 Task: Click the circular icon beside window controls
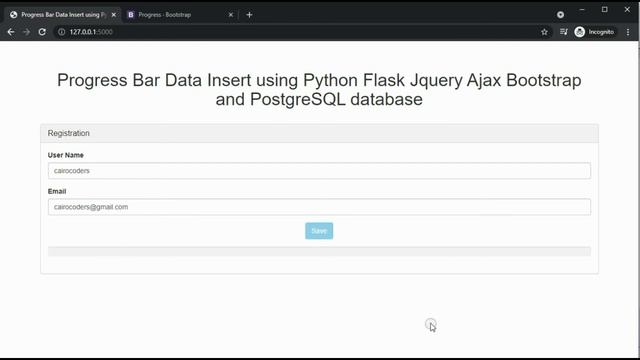click(560, 15)
